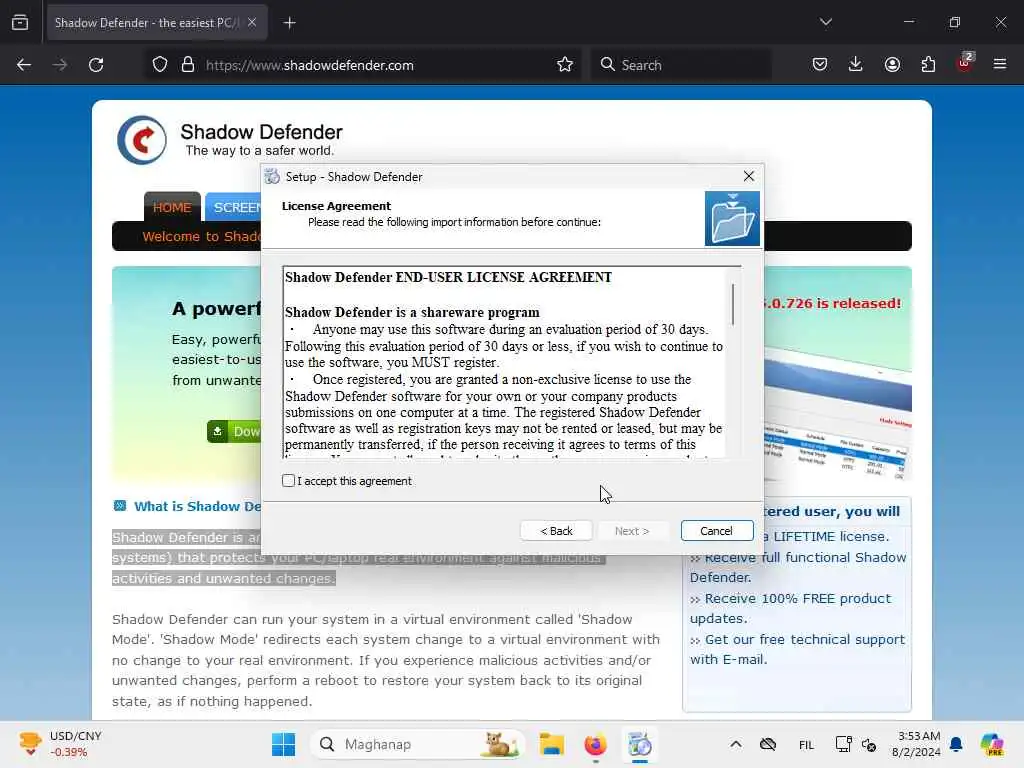This screenshot has width=1024, height=768.
Task: Open the Pocket save icon
Action: pyautogui.click(x=820, y=64)
